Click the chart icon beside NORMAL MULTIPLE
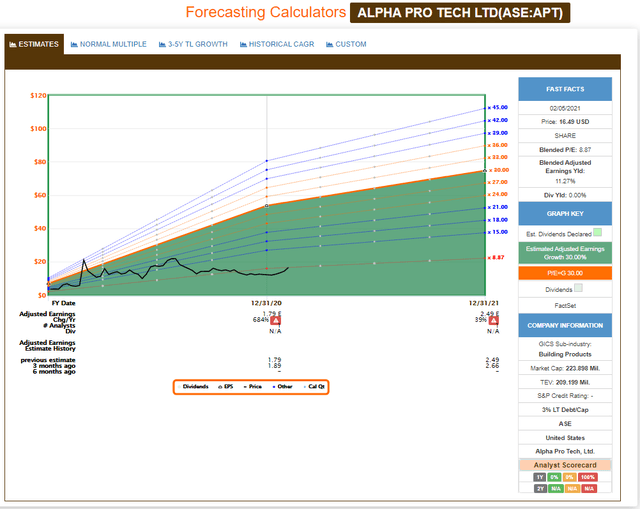The height and width of the screenshot is (509, 640). point(74,44)
